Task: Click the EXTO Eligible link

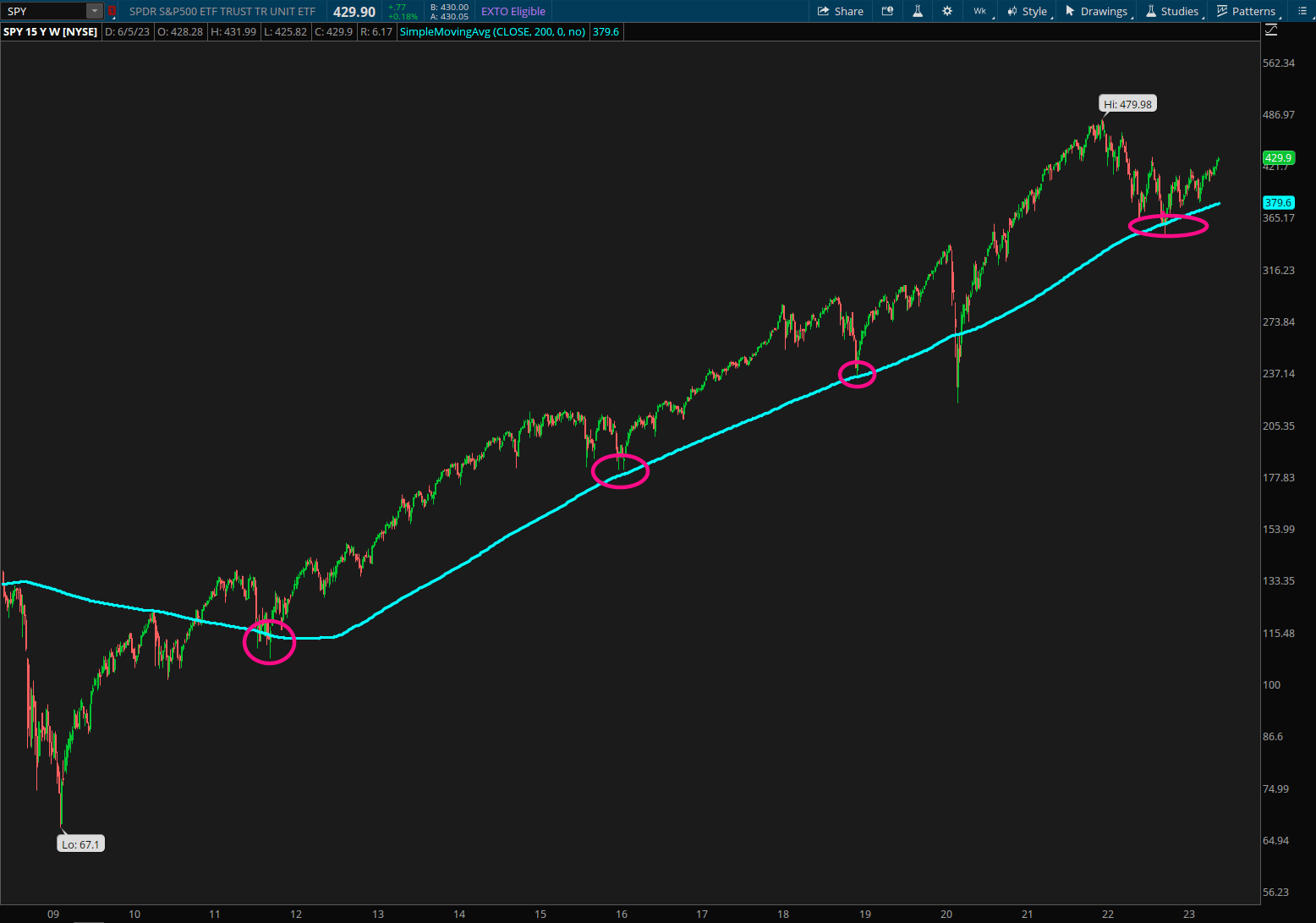Action: pyautogui.click(x=513, y=11)
